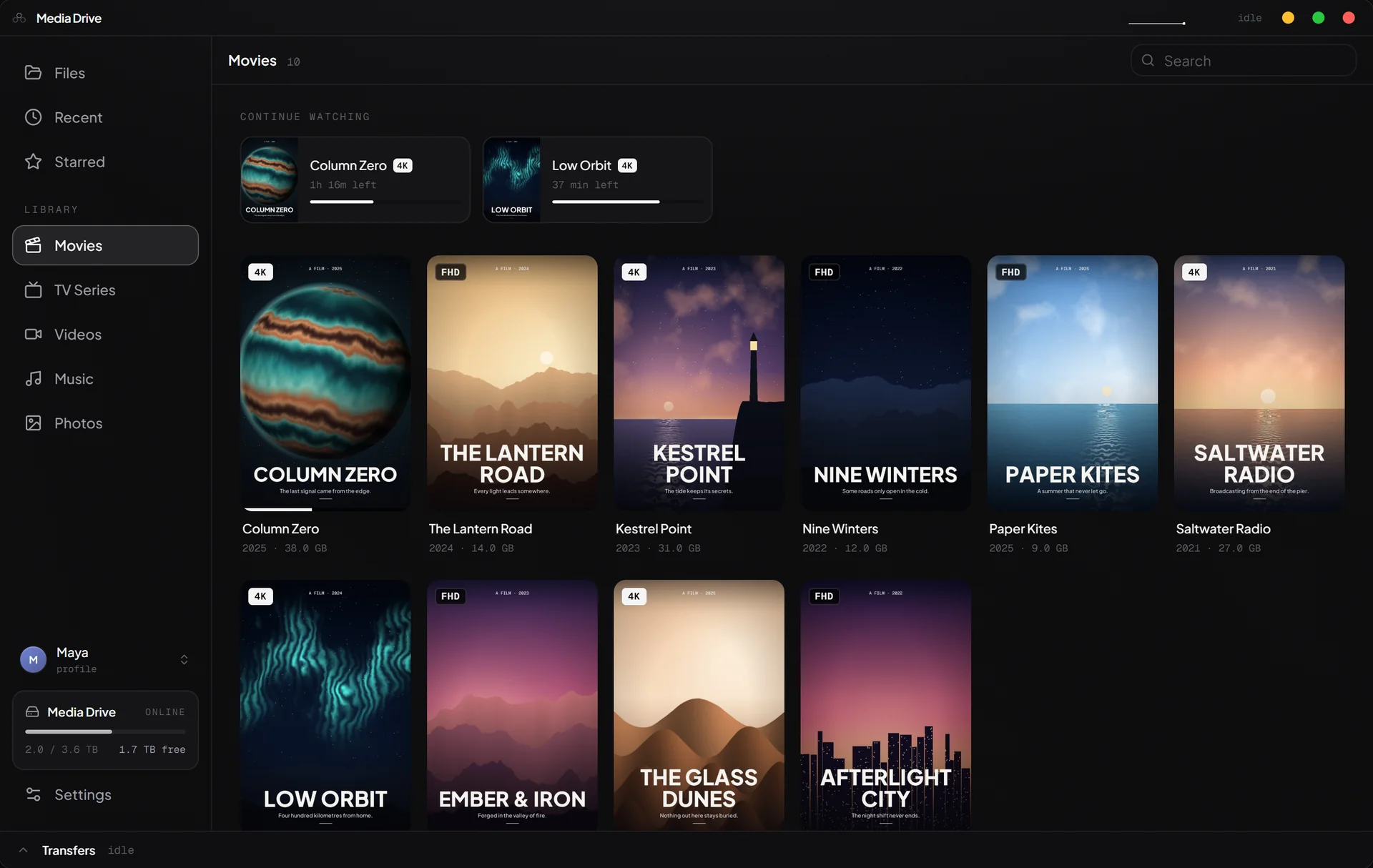This screenshot has width=1373, height=868.
Task: Click the Low Orbit continue-watching progress bar
Action: point(627,202)
